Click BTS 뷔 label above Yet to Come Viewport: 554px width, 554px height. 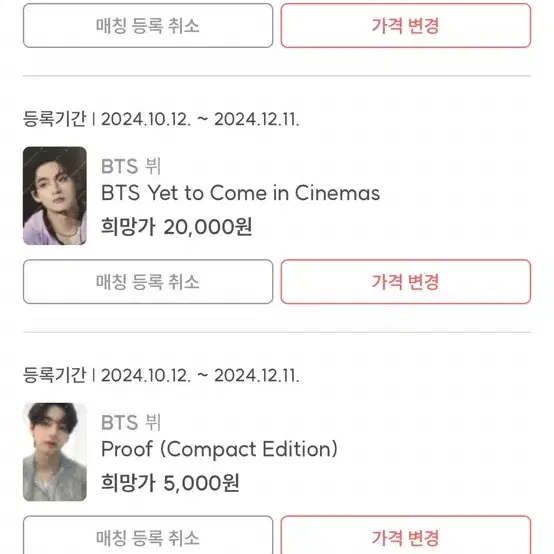pyautogui.click(x=131, y=166)
